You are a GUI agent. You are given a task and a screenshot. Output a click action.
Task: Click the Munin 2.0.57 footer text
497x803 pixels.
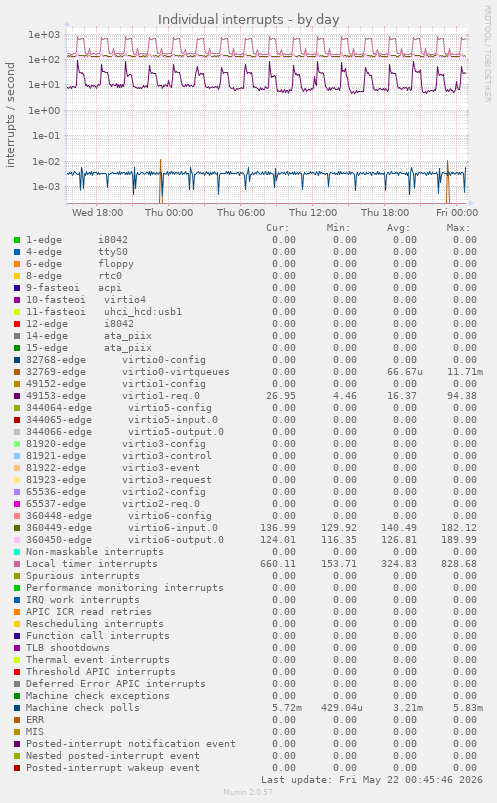[x=248, y=792]
